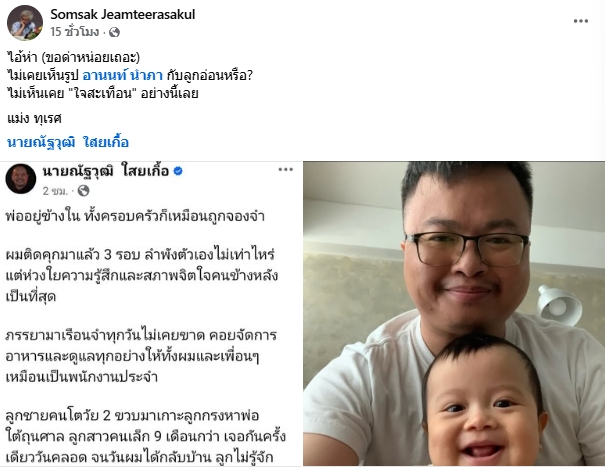Viewport: 605px width, 467px height.
Task: Click the paragraph starting ภรรยามาเรือนจำทุกวัน
Action: (141, 356)
